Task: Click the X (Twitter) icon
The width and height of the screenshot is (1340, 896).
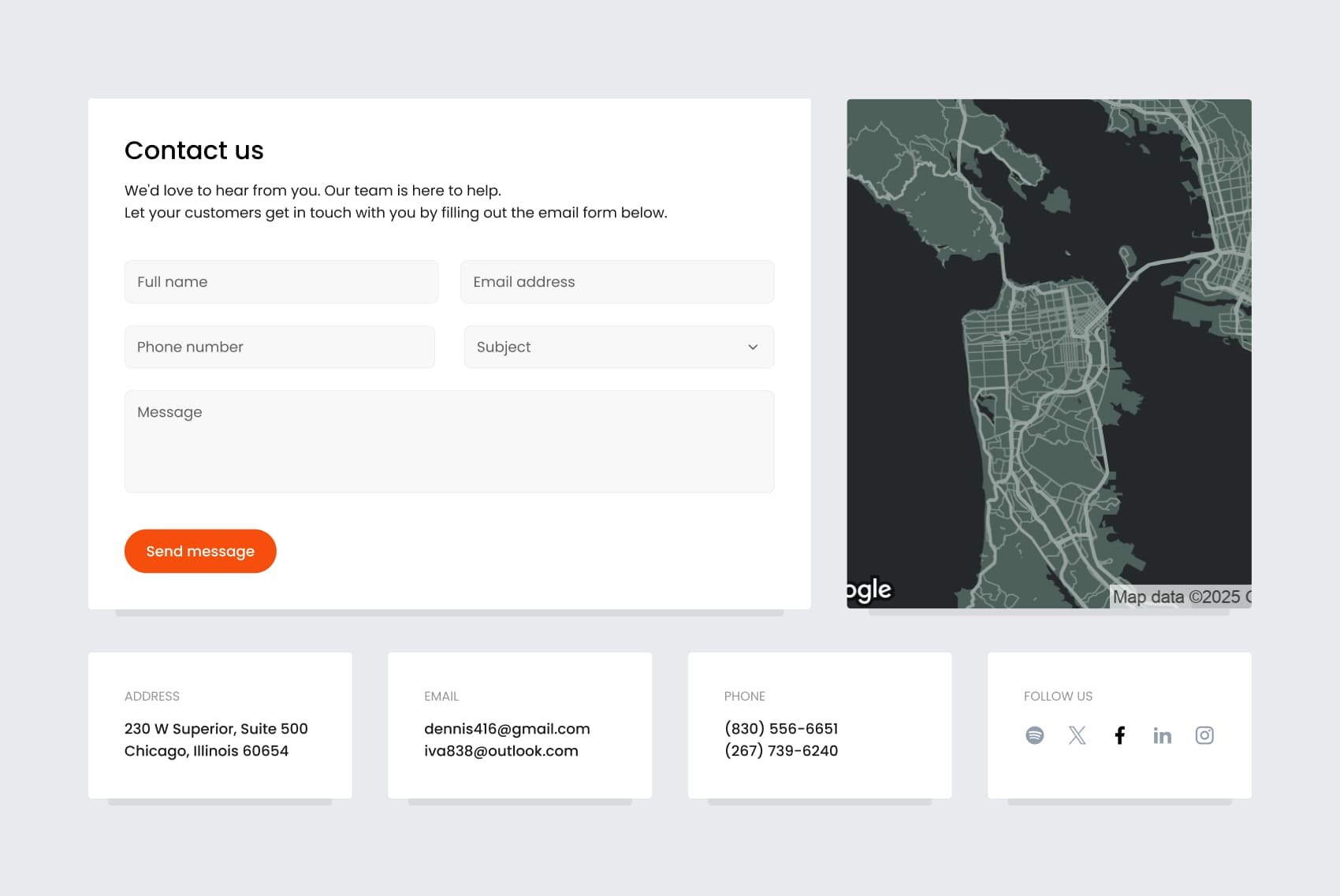Action: (x=1077, y=735)
